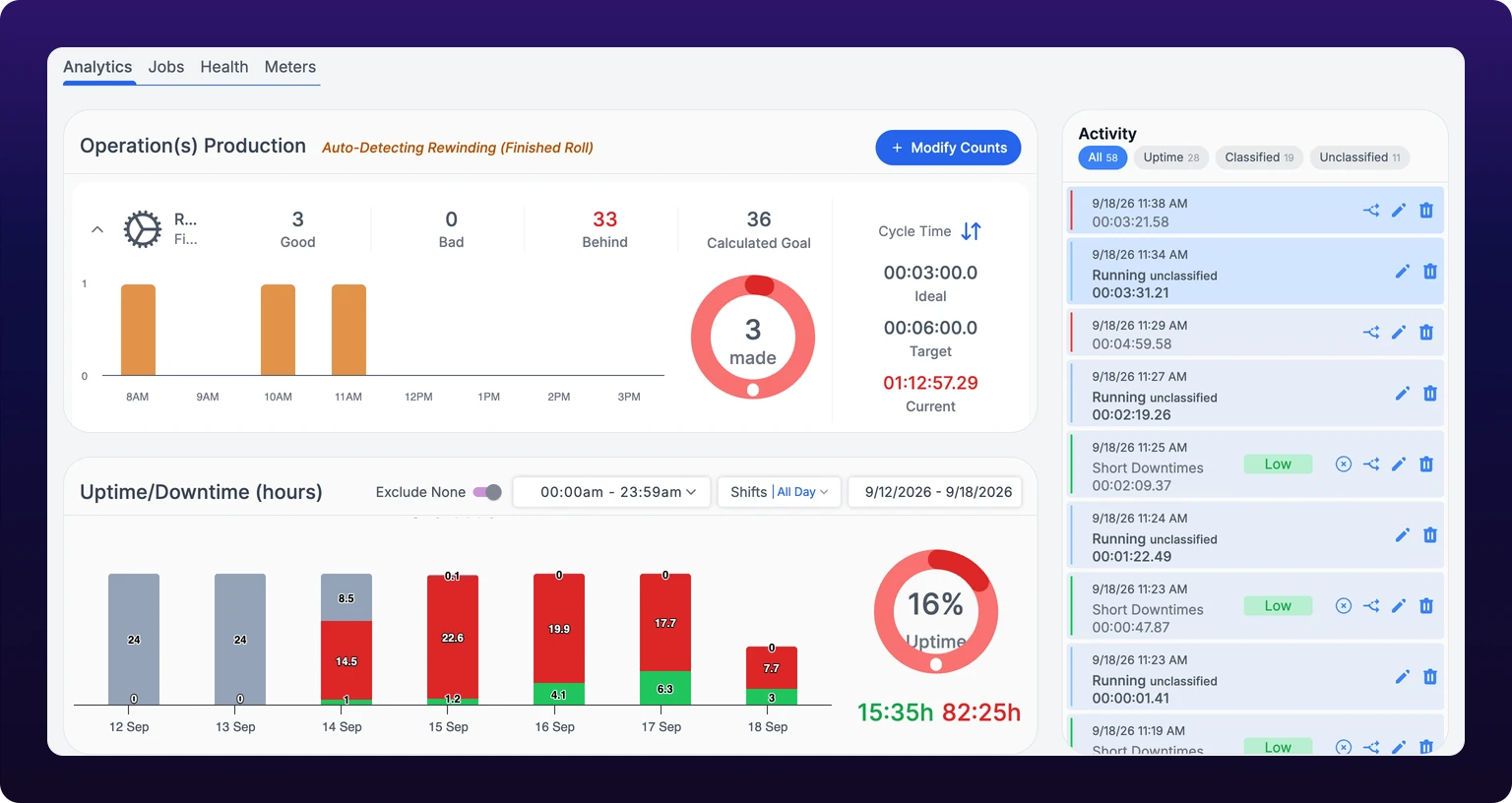
Task: Click the Modify Counts button
Action: [x=948, y=148]
